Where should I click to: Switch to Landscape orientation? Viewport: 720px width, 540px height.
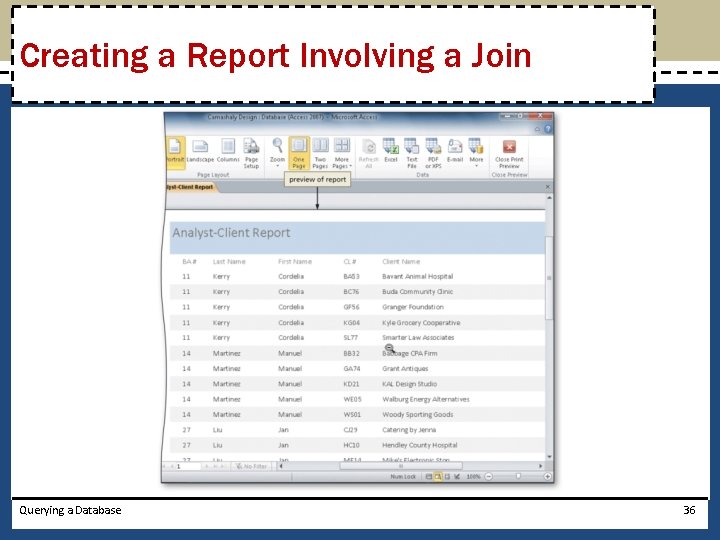pos(200,152)
